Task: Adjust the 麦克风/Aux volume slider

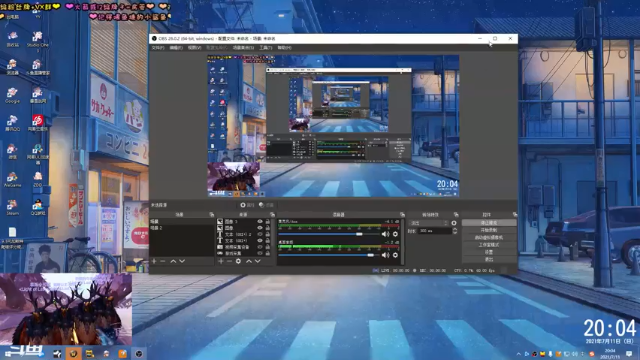Action: point(329,234)
